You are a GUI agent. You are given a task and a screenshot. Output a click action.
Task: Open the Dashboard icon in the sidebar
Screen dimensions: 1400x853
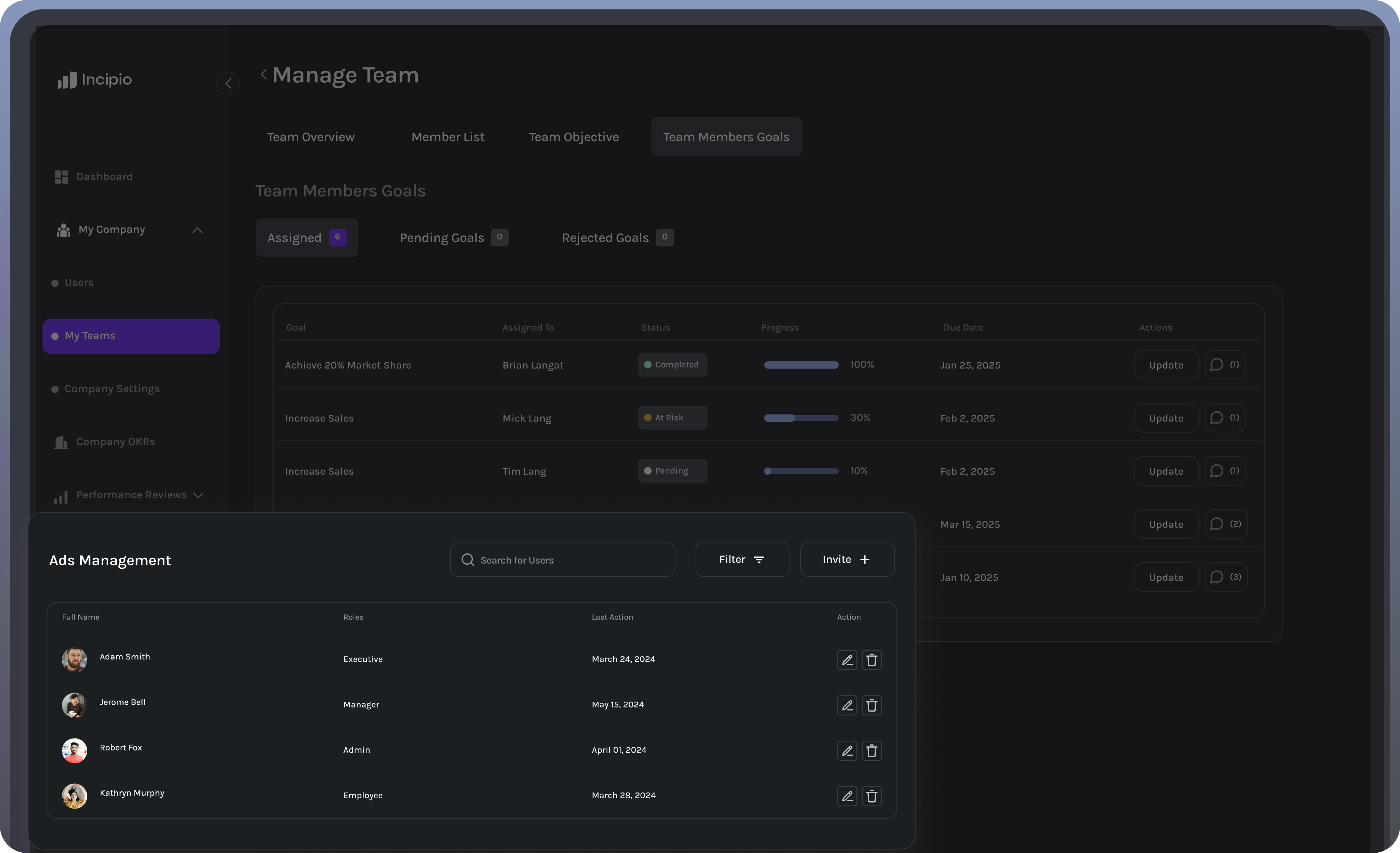click(62, 177)
